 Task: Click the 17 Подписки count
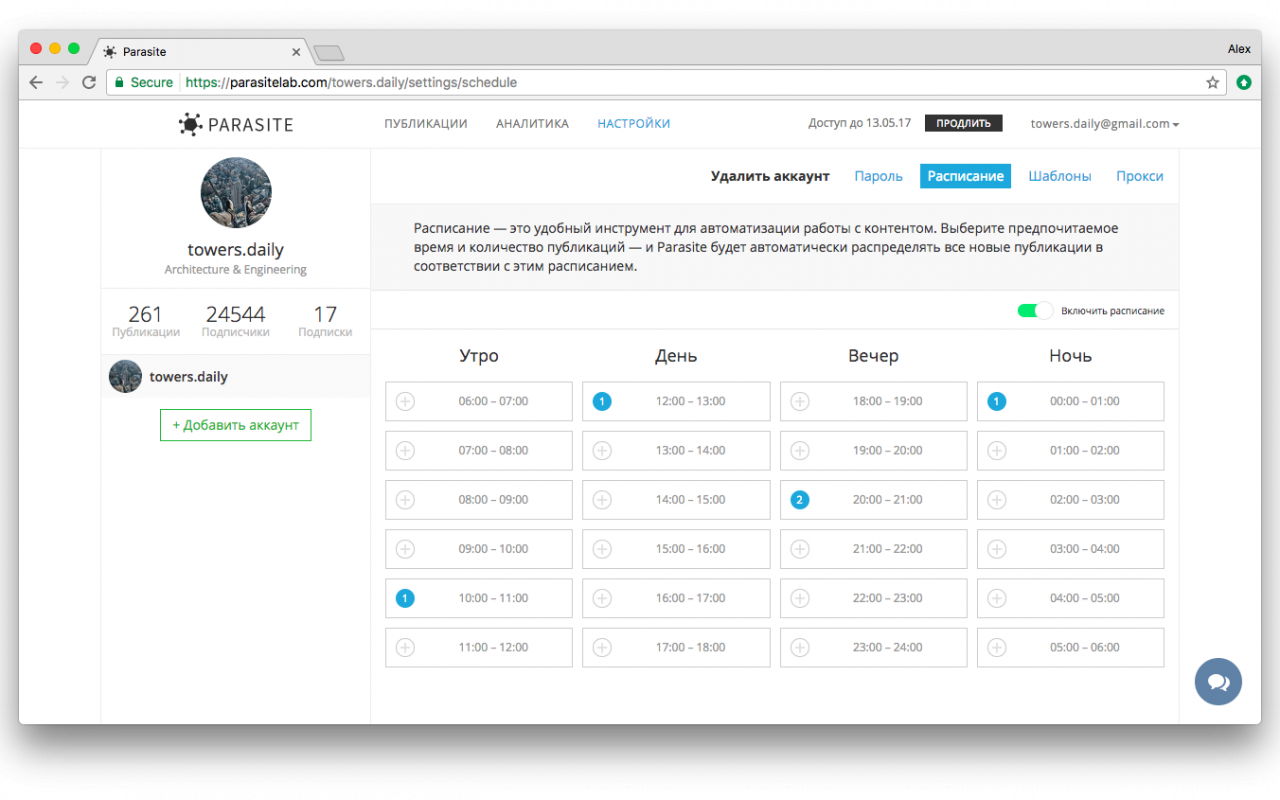(x=325, y=321)
